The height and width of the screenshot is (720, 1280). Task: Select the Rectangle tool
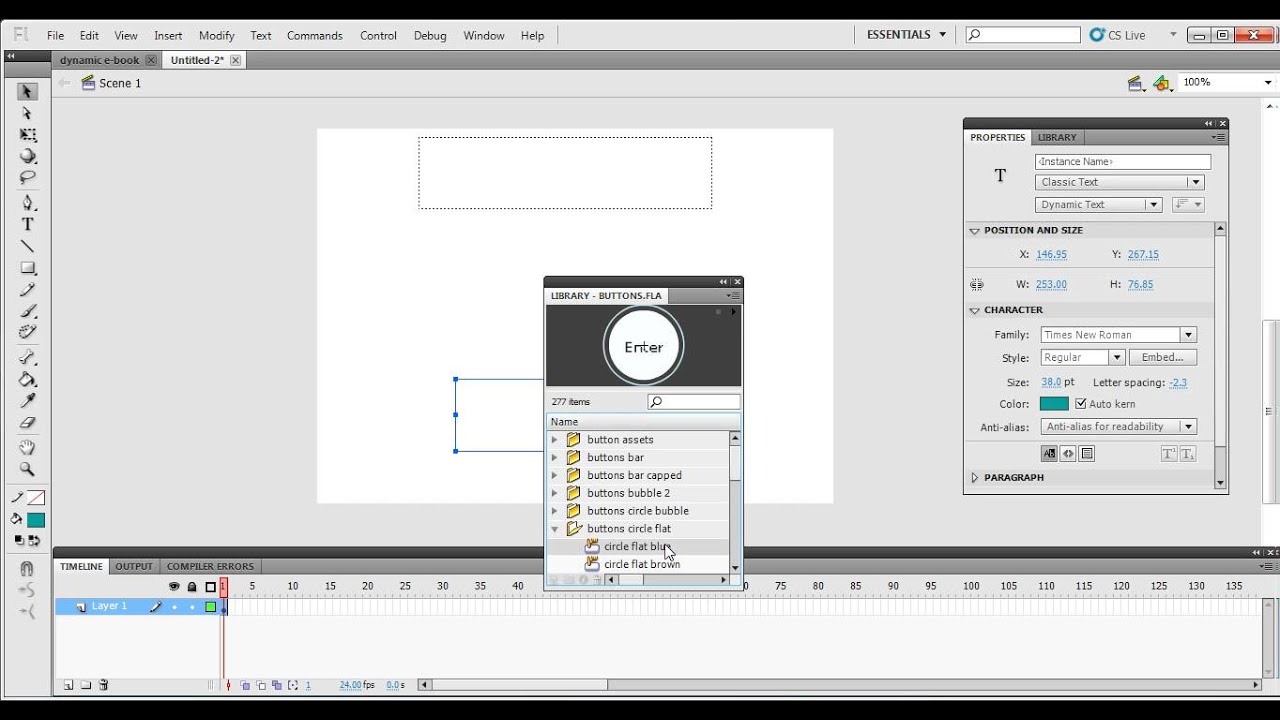tap(28, 268)
